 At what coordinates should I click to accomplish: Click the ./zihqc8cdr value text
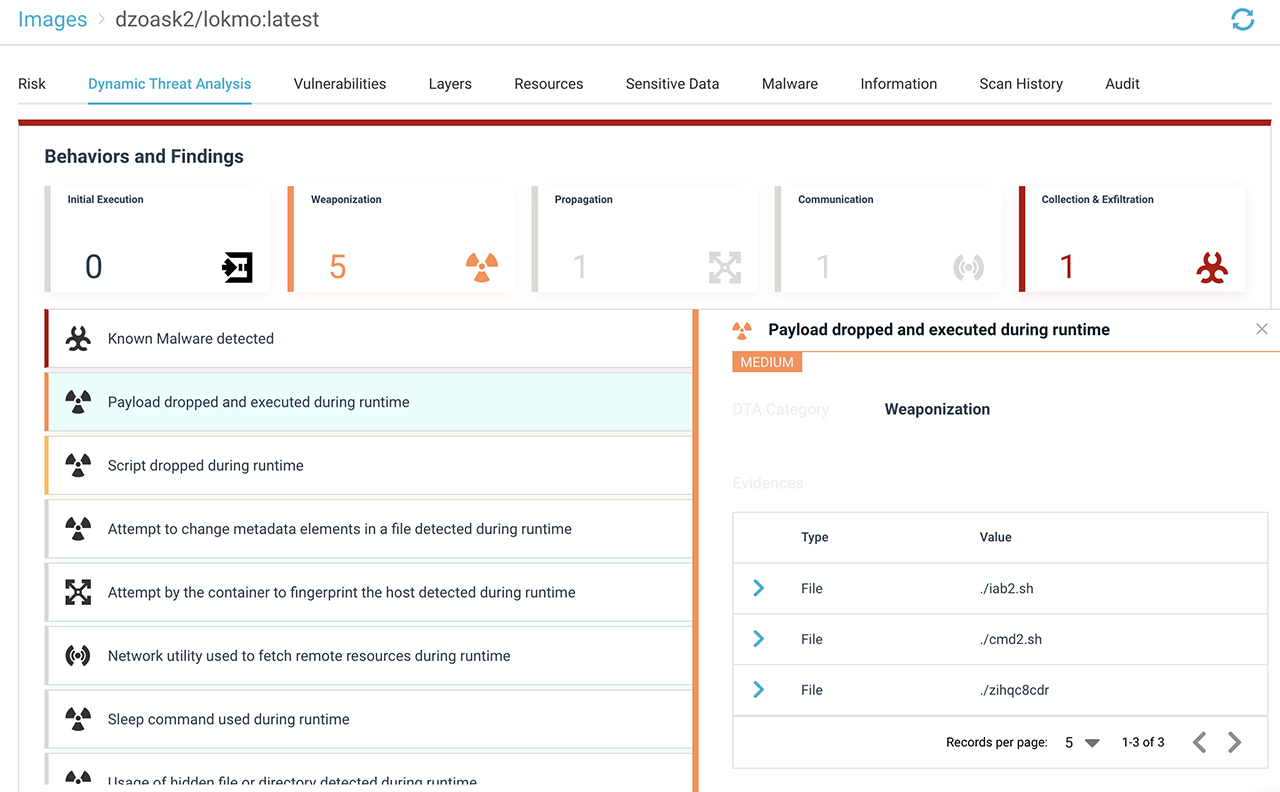click(1015, 690)
